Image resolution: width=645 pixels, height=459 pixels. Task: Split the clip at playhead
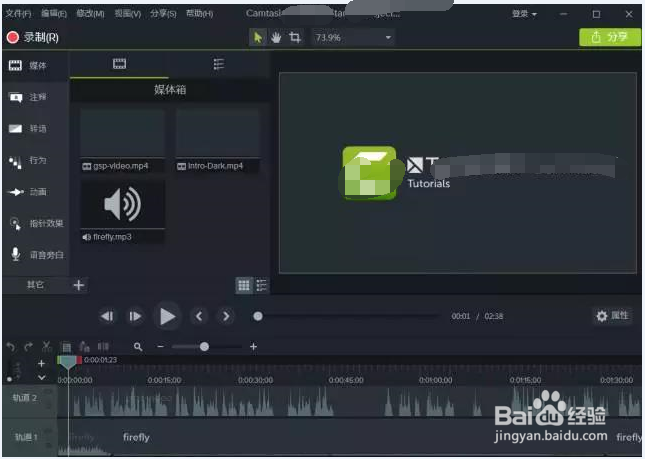point(103,347)
